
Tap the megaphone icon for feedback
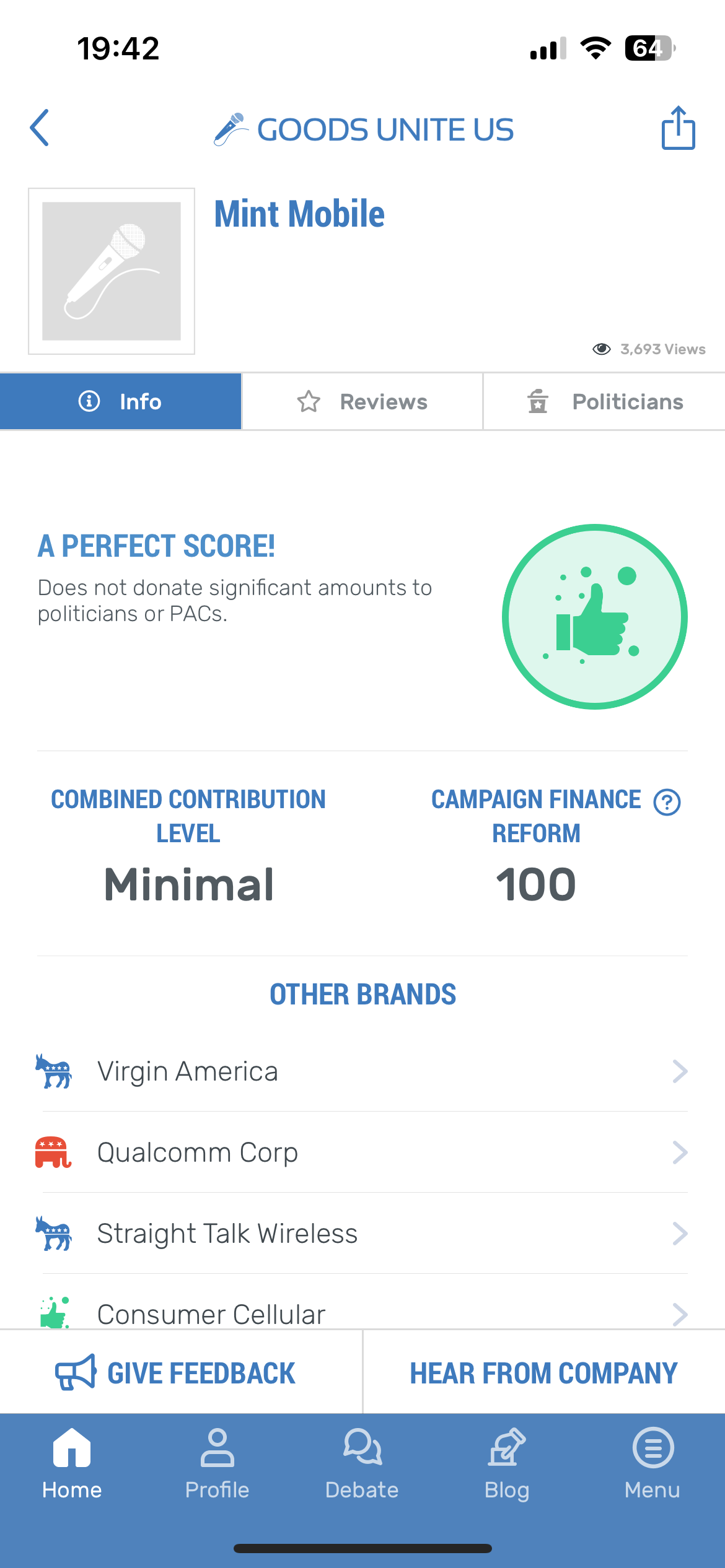pos(76,1372)
